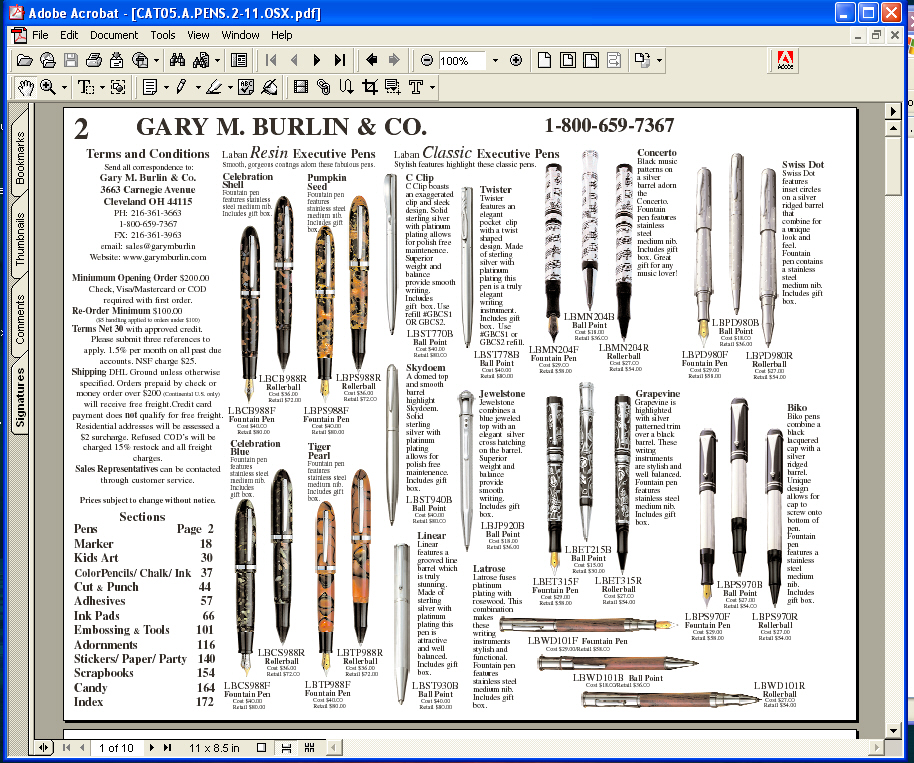Select Continuous page layout in status bar

click(286, 748)
